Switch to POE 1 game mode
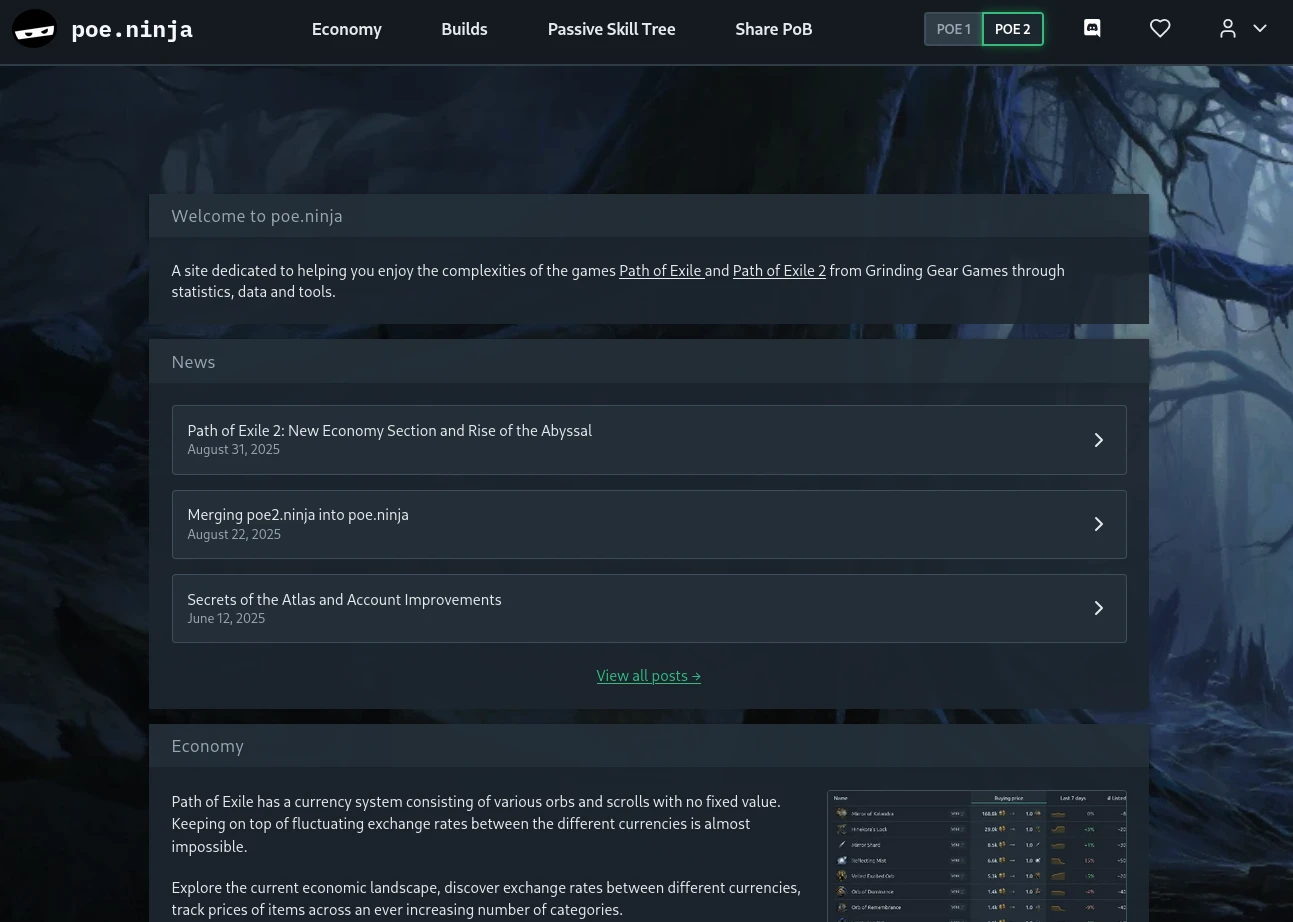 tap(953, 29)
